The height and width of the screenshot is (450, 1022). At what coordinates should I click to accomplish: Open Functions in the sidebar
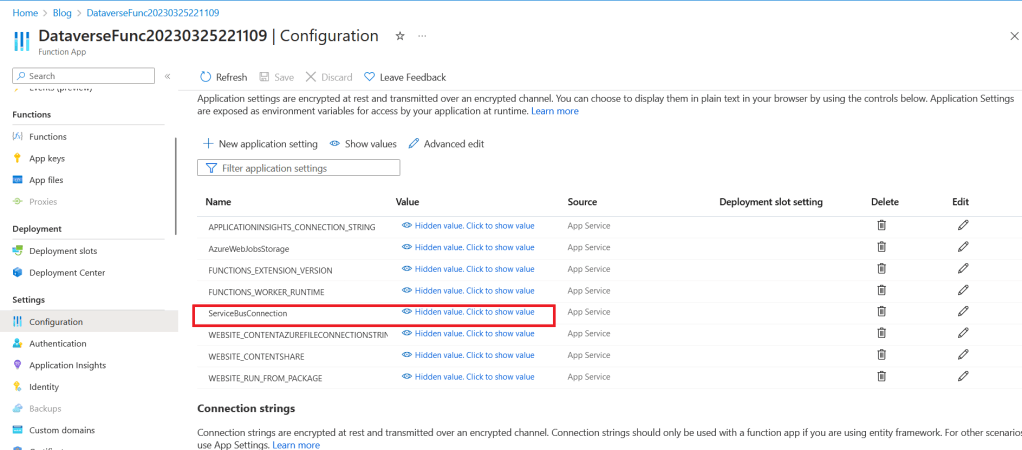pyautogui.click(x=48, y=136)
